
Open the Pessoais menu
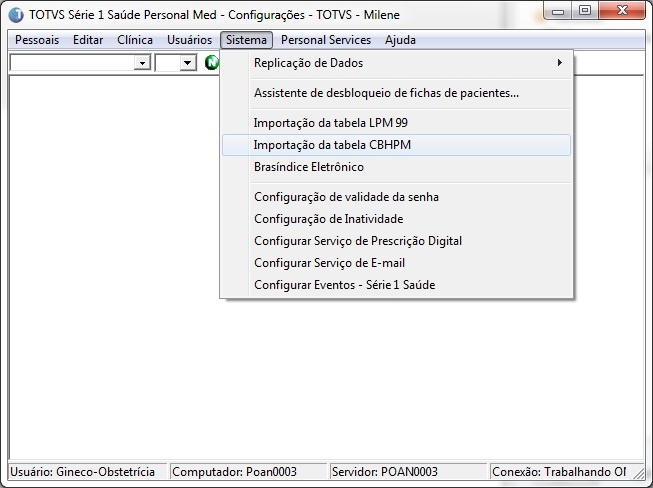coord(37,40)
